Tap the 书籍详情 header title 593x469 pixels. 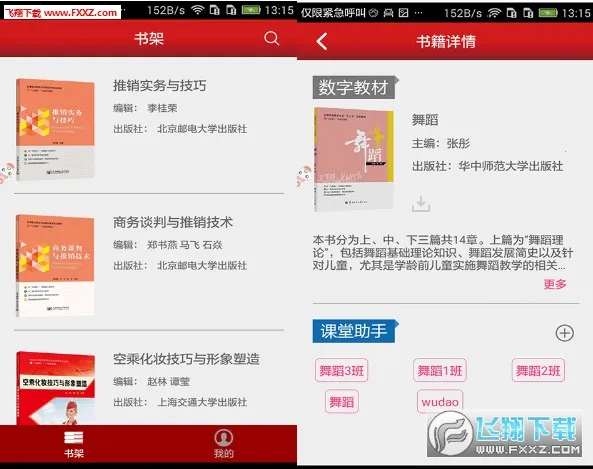[446, 41]
